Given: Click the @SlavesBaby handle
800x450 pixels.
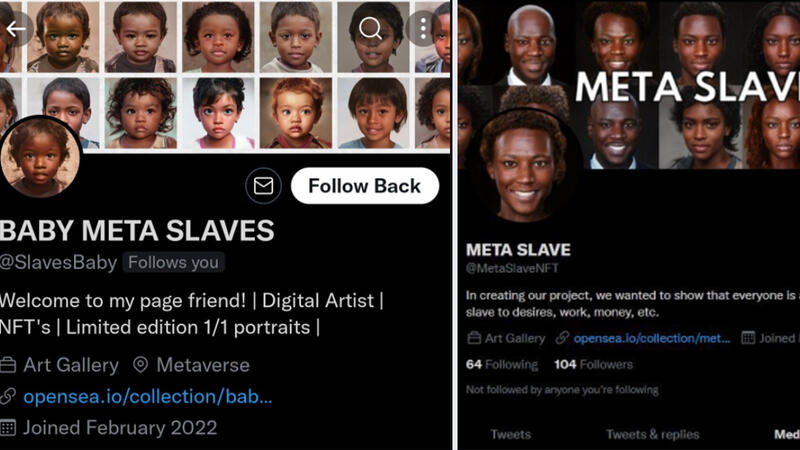Looking at the screenshot, I should point(58,262).
